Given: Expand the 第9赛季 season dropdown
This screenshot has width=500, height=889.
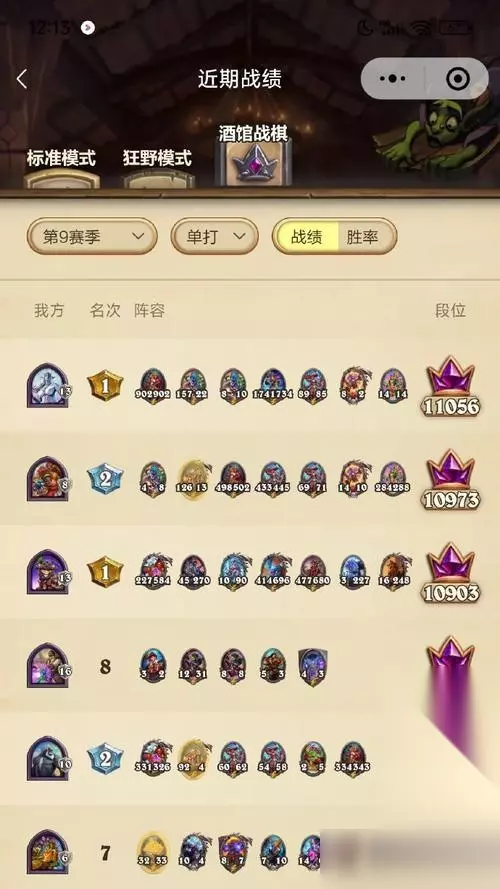Looking at the screenshot, I should 92,236.
